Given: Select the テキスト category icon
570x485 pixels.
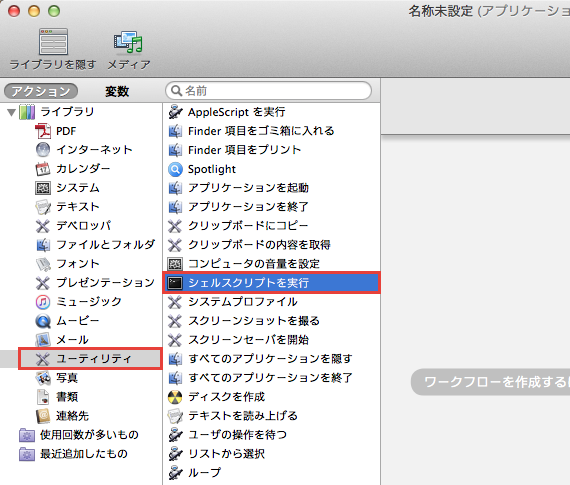Looking at the screenshot, I should [43, 207].
